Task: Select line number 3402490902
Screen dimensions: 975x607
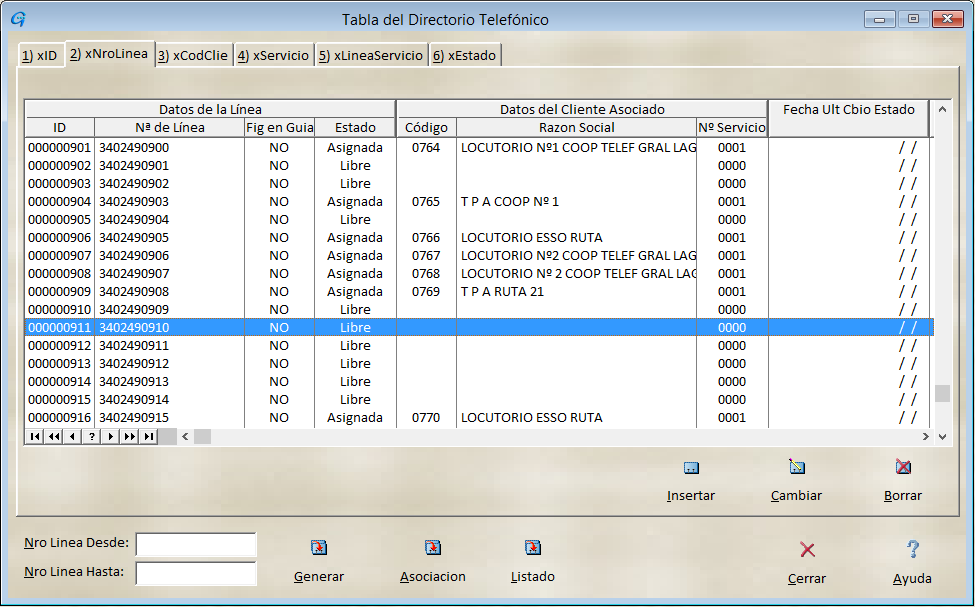Action: tap(134, 184)
